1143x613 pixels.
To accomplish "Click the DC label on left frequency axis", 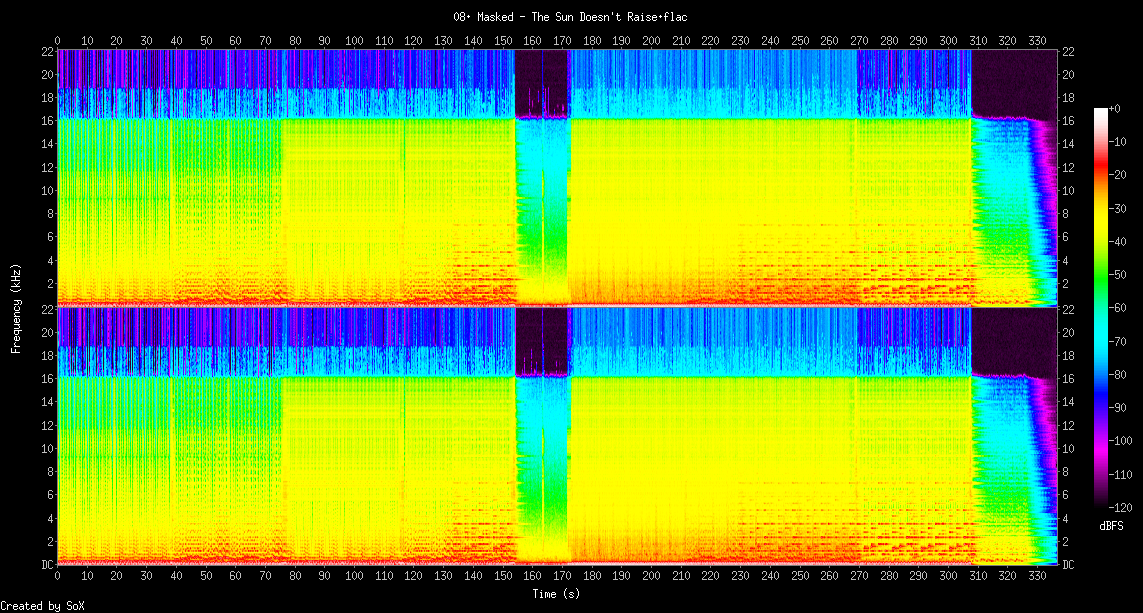I will 45,565.
